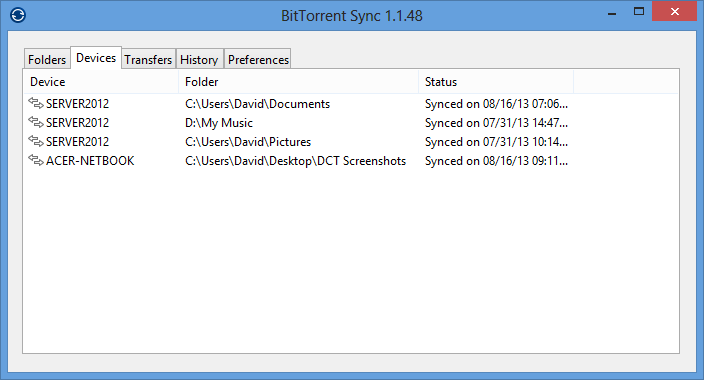Select the Devices tab
The height and width of the screenshot is (380, 704).
click(96, 58)
